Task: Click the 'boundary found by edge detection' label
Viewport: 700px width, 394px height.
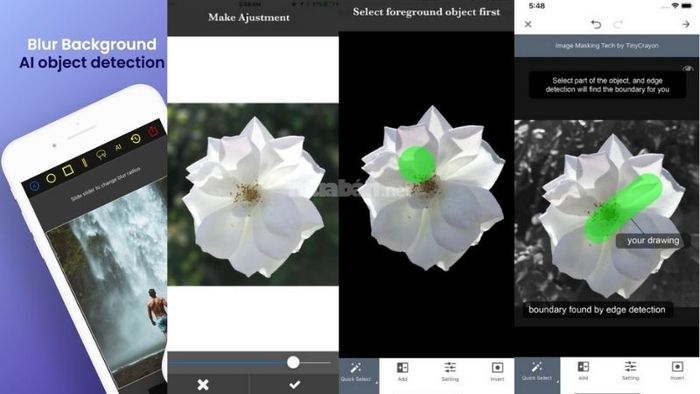Action: click(x=597, y=310)
